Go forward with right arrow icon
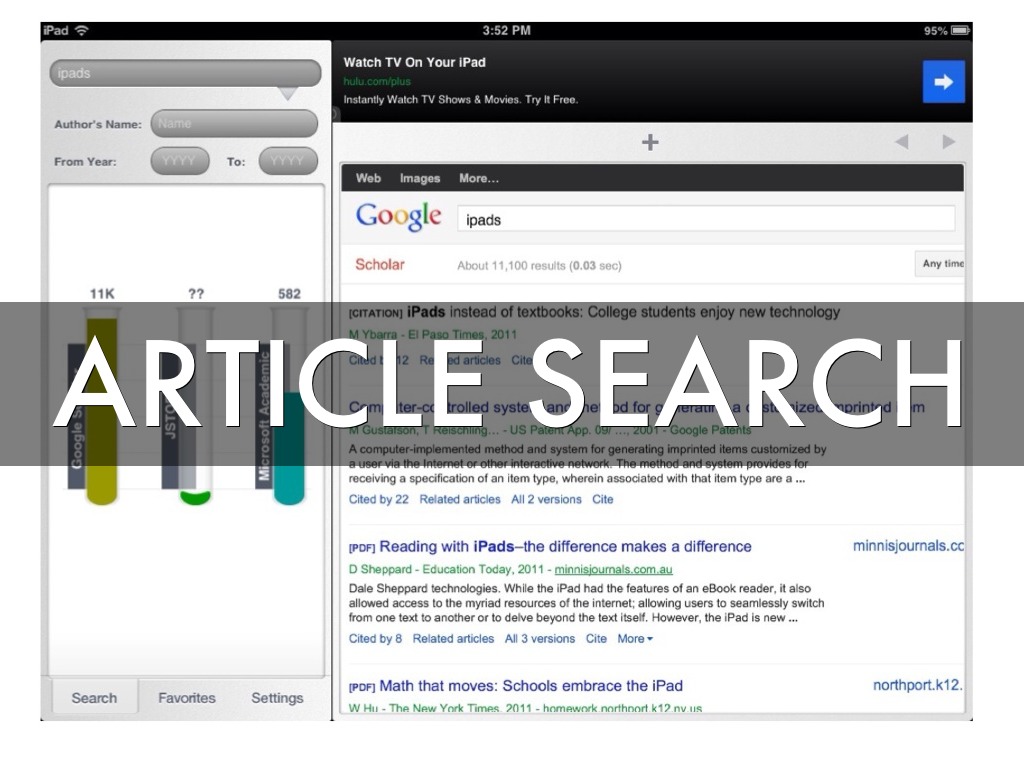Image resolution: width=1024 pixels, height=768 pixels. 948,142
